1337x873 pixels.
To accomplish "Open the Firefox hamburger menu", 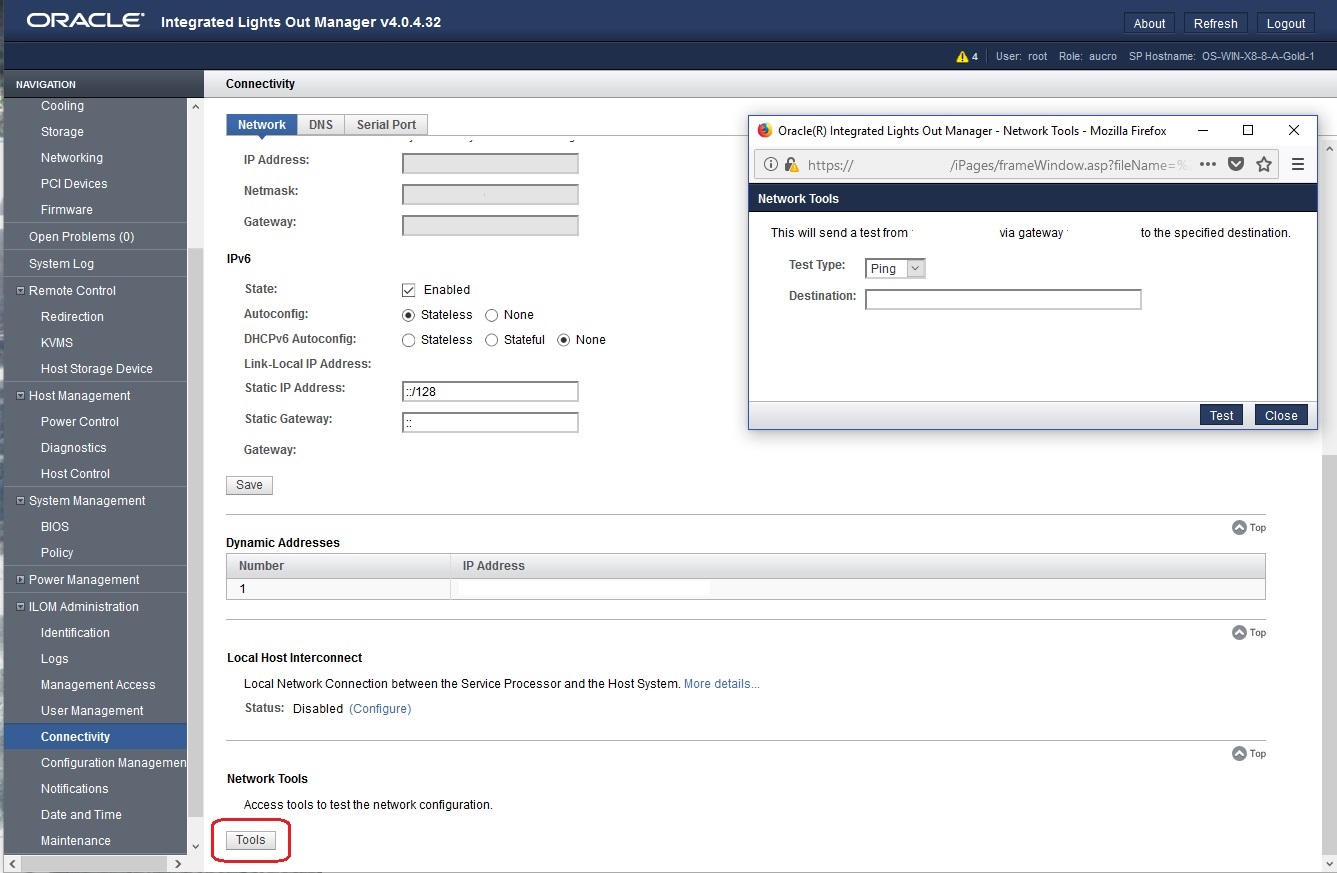I will [1298, 165].
